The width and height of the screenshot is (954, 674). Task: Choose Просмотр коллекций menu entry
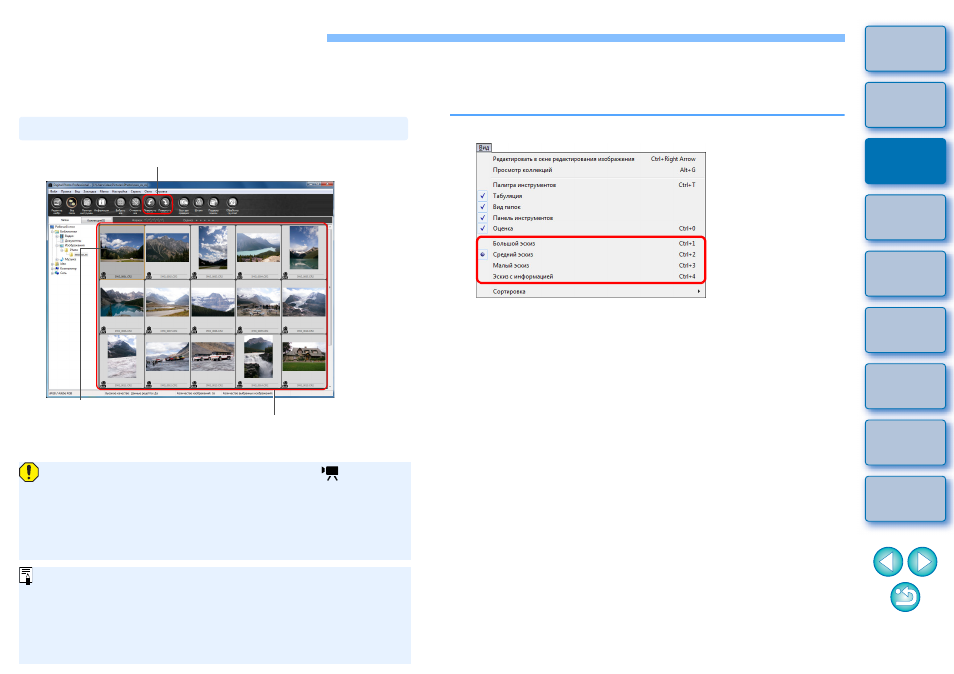click(590, 170)
